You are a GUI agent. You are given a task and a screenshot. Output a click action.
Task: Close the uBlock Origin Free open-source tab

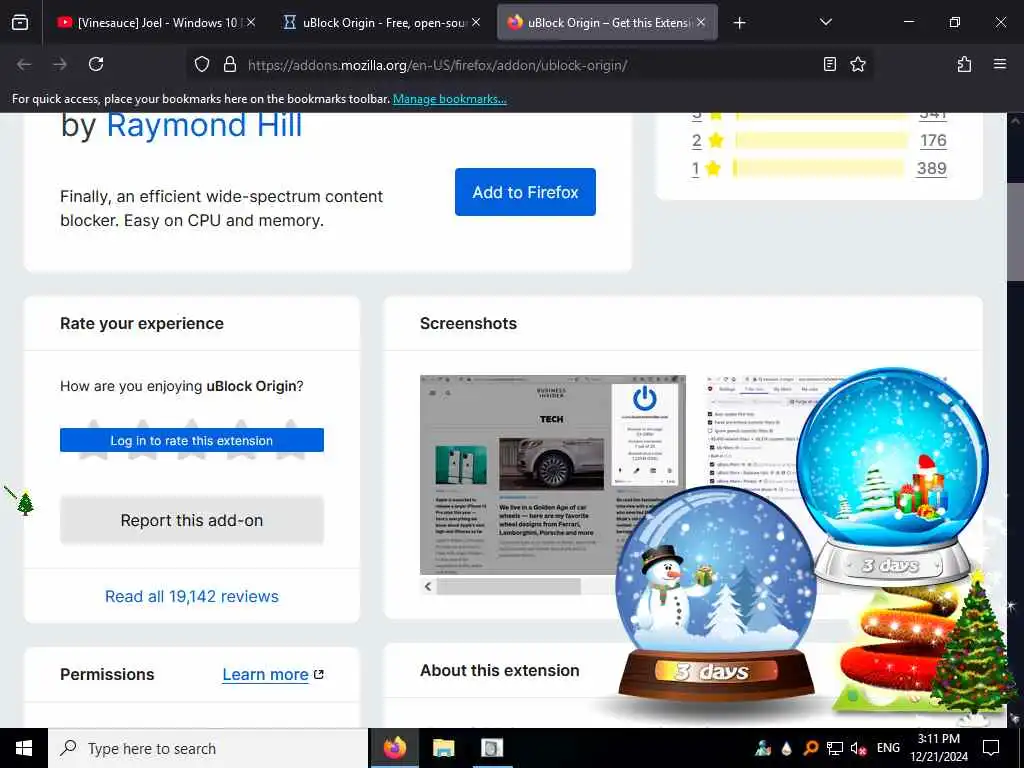pyautogui.click(x=476, y=23)
